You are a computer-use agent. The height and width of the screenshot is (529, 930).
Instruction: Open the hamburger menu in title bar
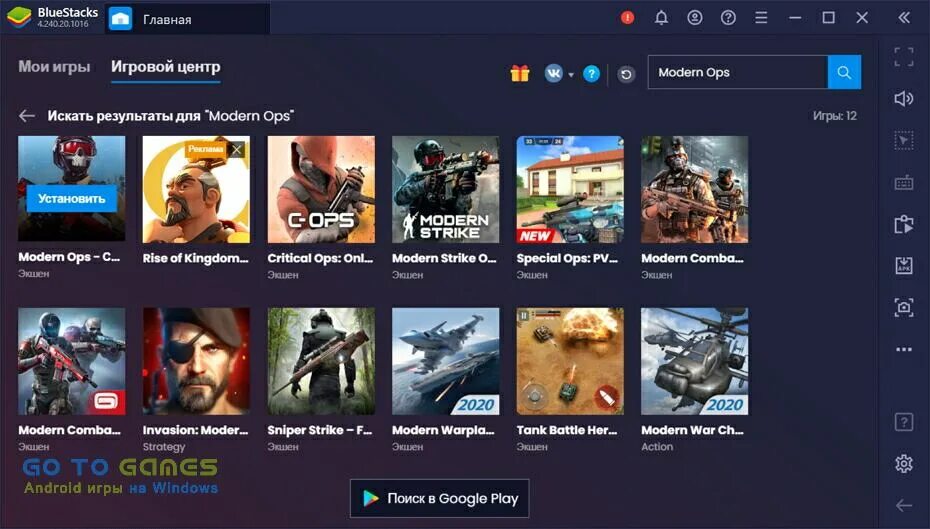point(761,18)
